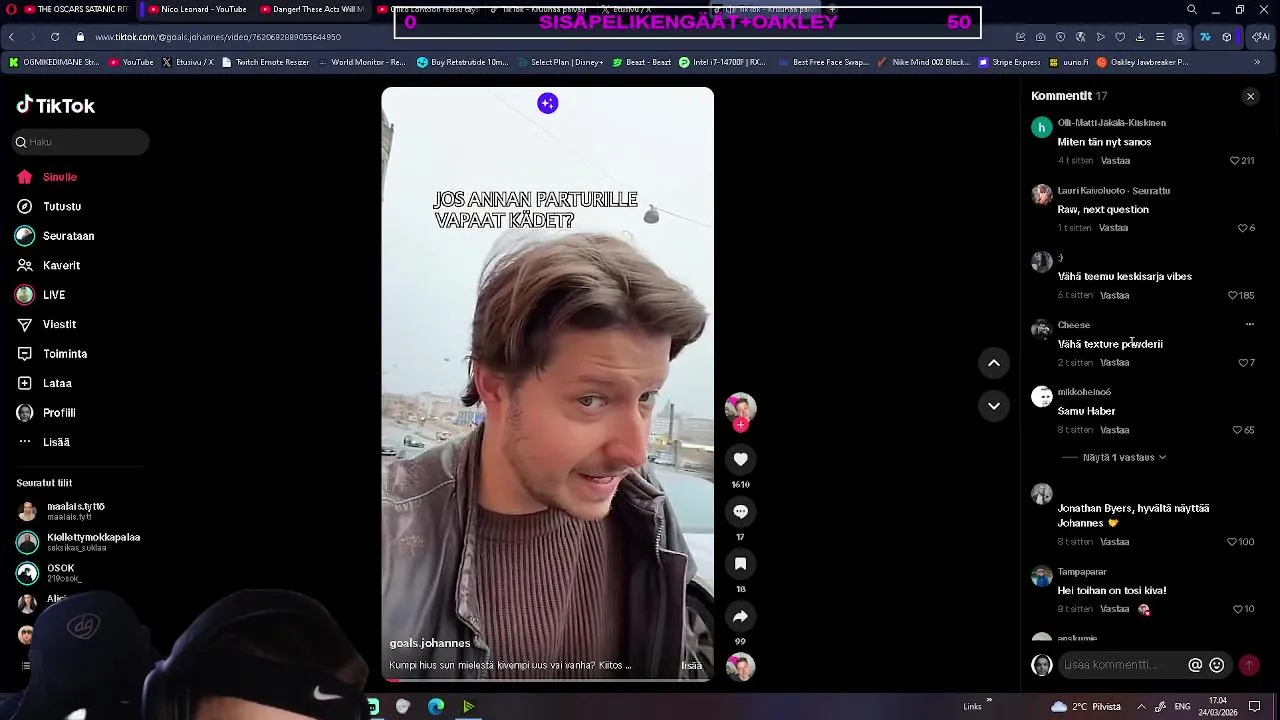Close the Kommentit comments panel
This screenshot has width=1280, height=720.
(x=1250, y=97)
